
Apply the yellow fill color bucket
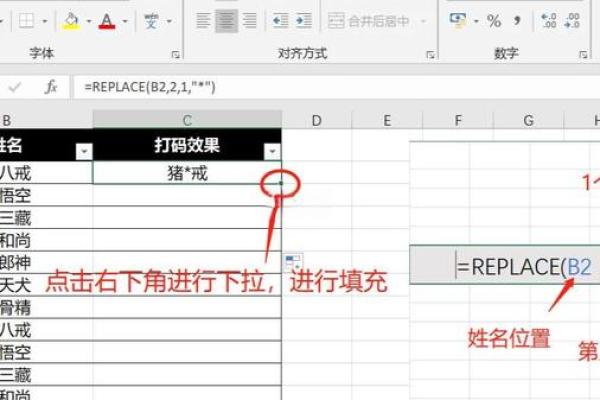71,21
